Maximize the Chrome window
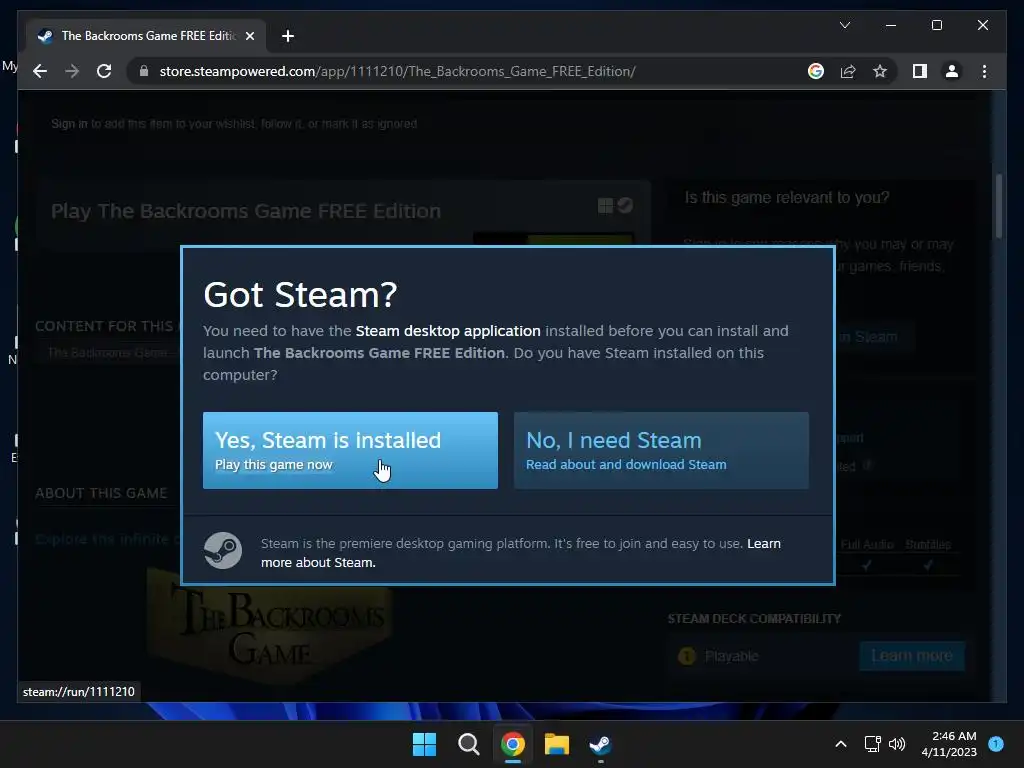The width and height of the screenshot is (1024, 768). tap(936, 25)
